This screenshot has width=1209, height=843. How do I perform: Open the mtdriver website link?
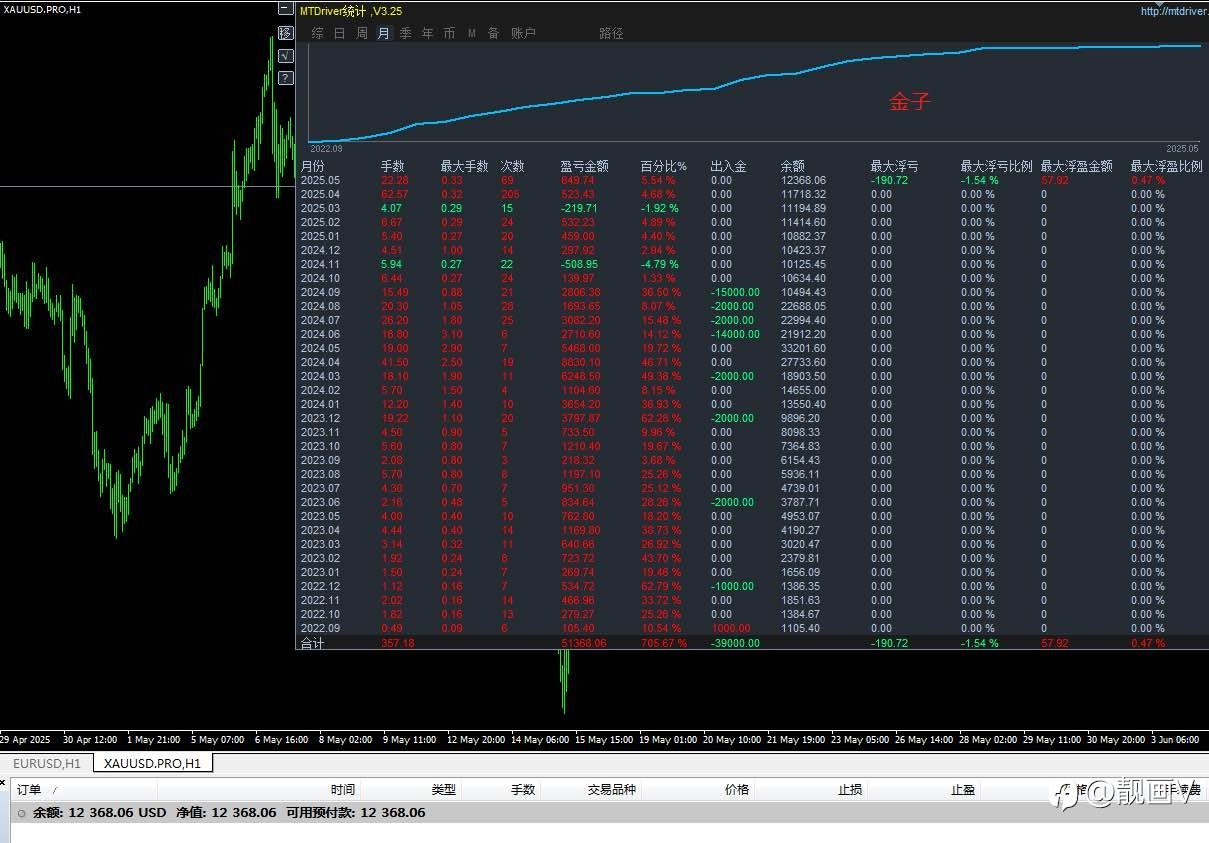point(1174,11)
